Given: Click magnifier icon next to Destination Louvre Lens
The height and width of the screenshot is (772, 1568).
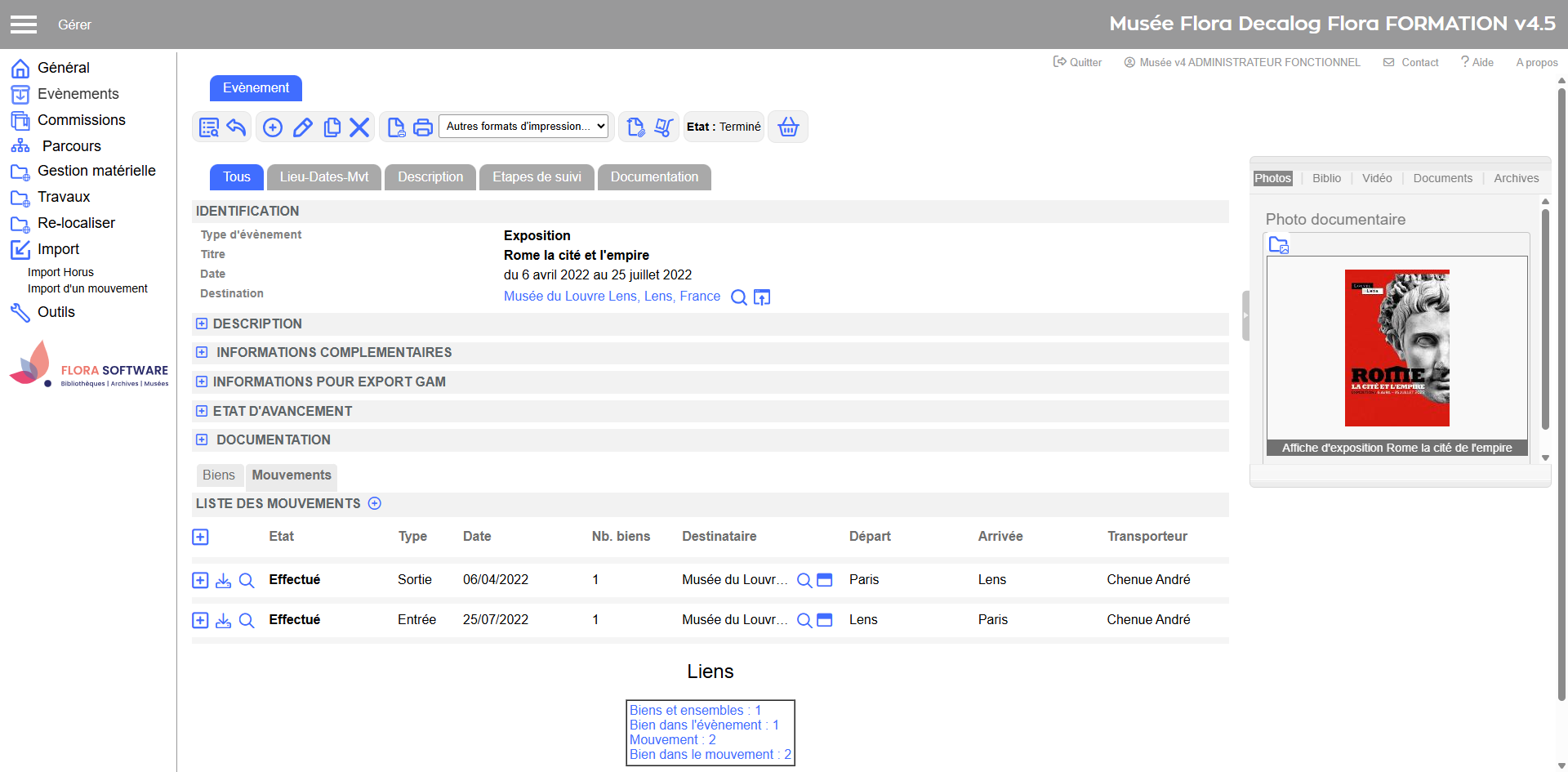Looking at the screenshot, I should [x=738, y=297].
